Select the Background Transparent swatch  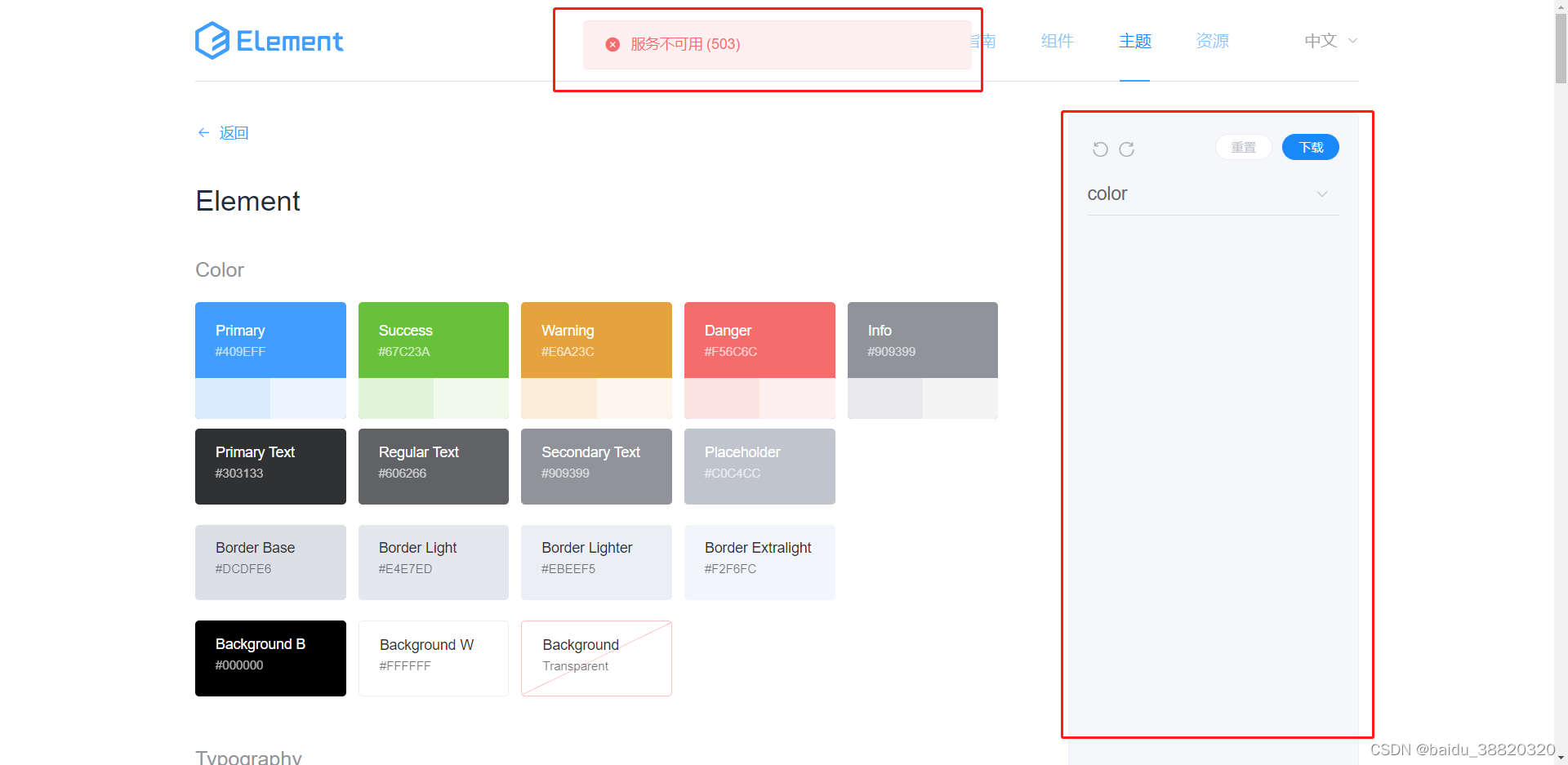click(595, 658)
